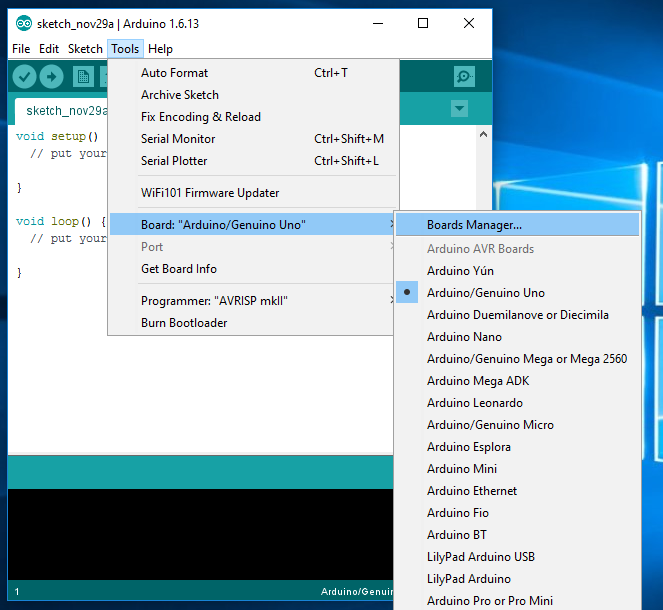
Task: Open the File menu
Action: coord(21,49)
